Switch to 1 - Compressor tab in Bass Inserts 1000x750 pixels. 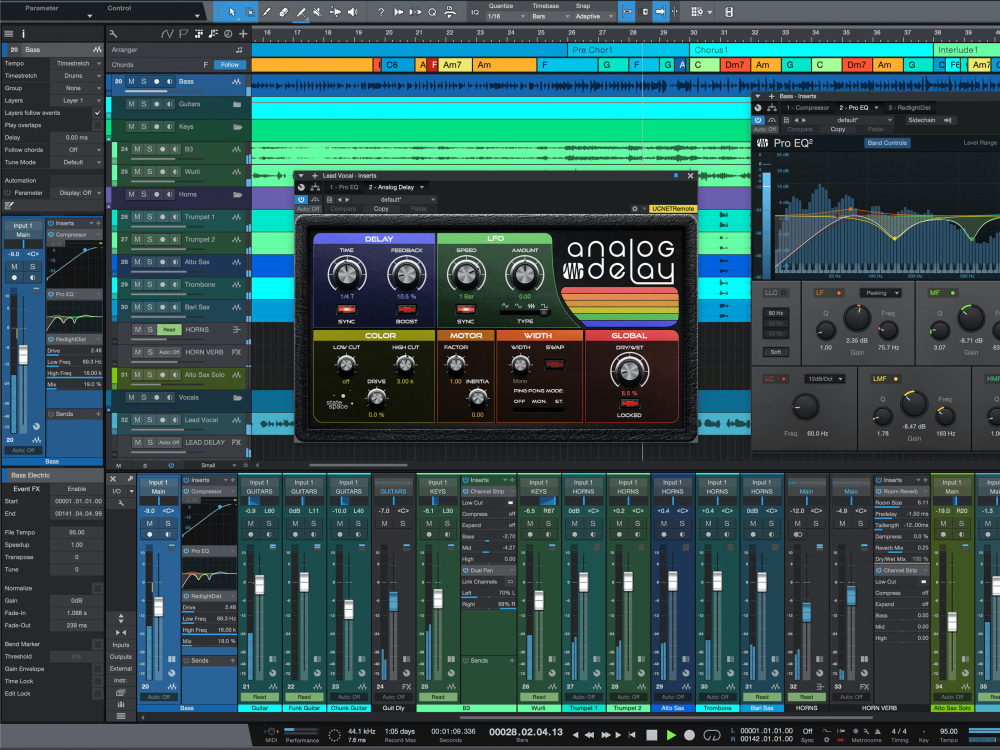coord(807,108)
